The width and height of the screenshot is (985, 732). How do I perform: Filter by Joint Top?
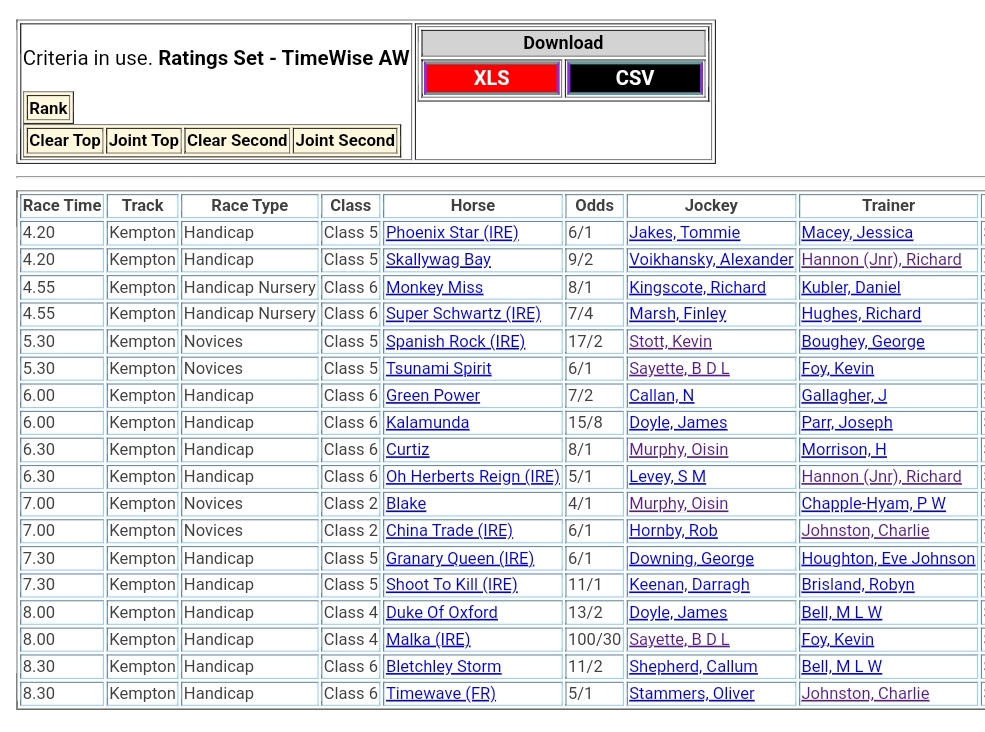[144, 141]
